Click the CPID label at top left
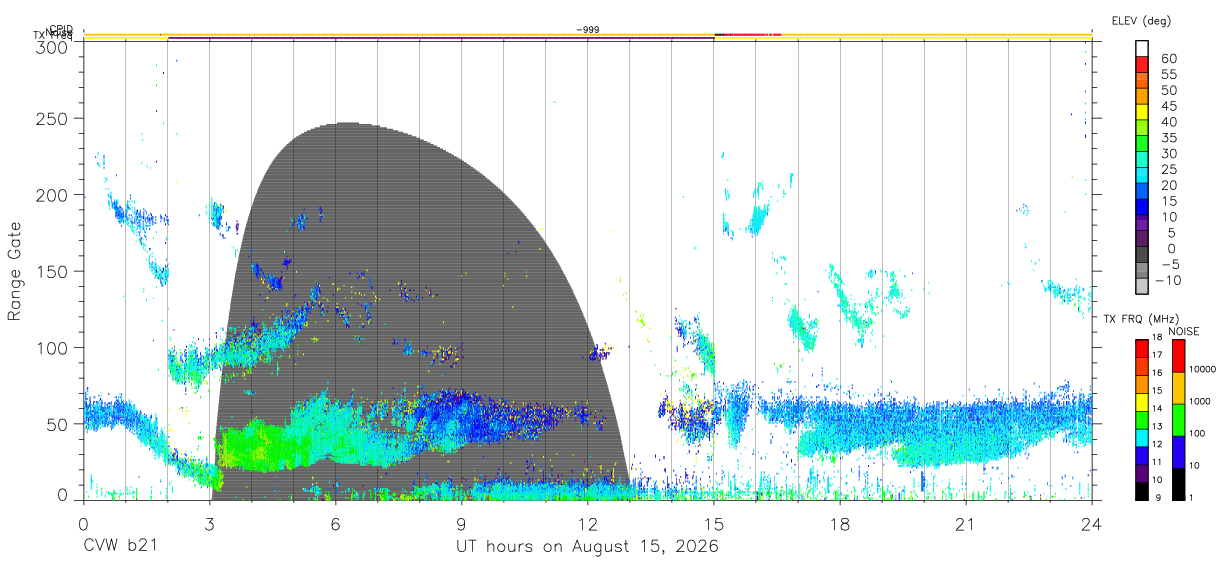Screen dimensions: 1228x567 coord(60,30)
